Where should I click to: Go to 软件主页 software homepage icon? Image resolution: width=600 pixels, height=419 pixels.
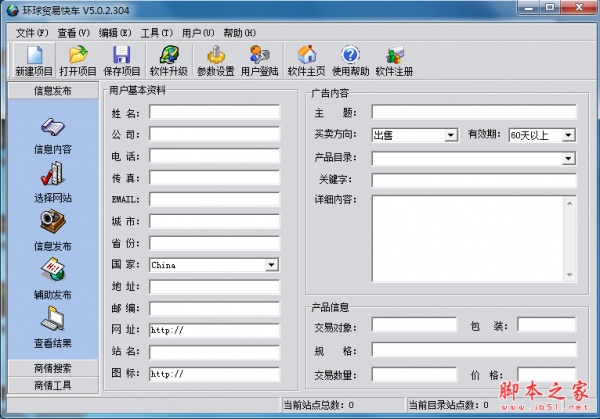307,60
